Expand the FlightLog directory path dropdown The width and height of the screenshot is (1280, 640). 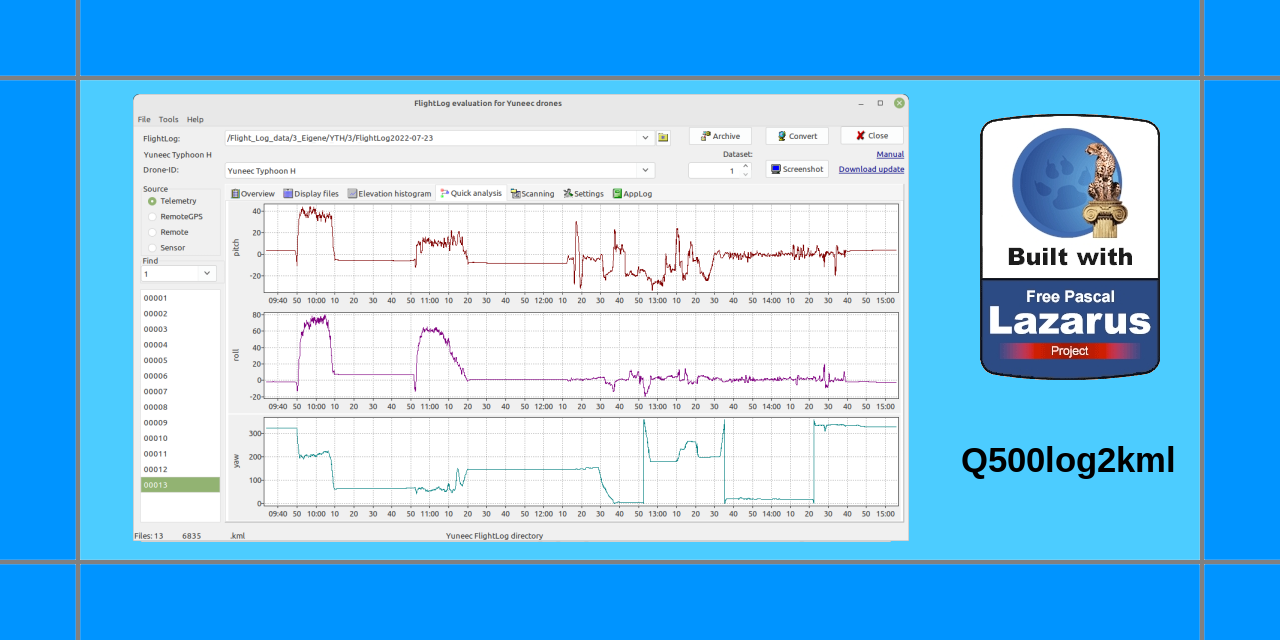[x=646, y=137]
